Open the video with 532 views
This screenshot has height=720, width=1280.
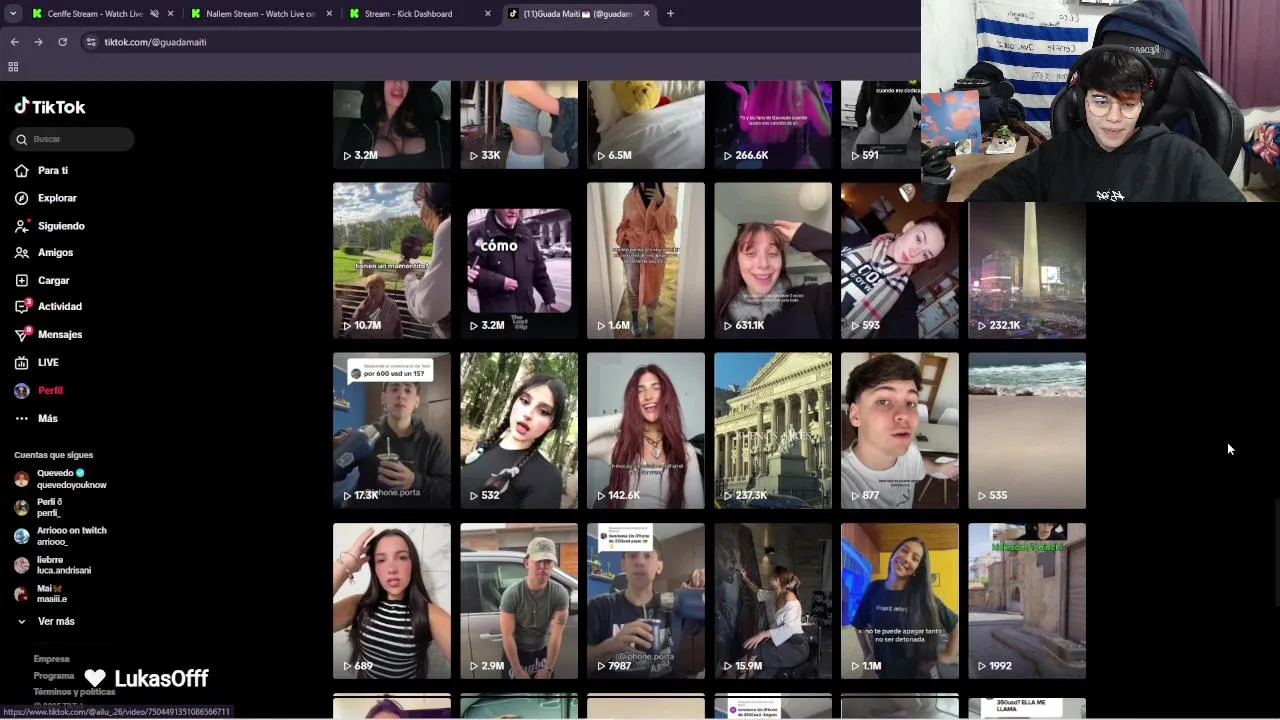pyautogui.click(x=519, y=430)
